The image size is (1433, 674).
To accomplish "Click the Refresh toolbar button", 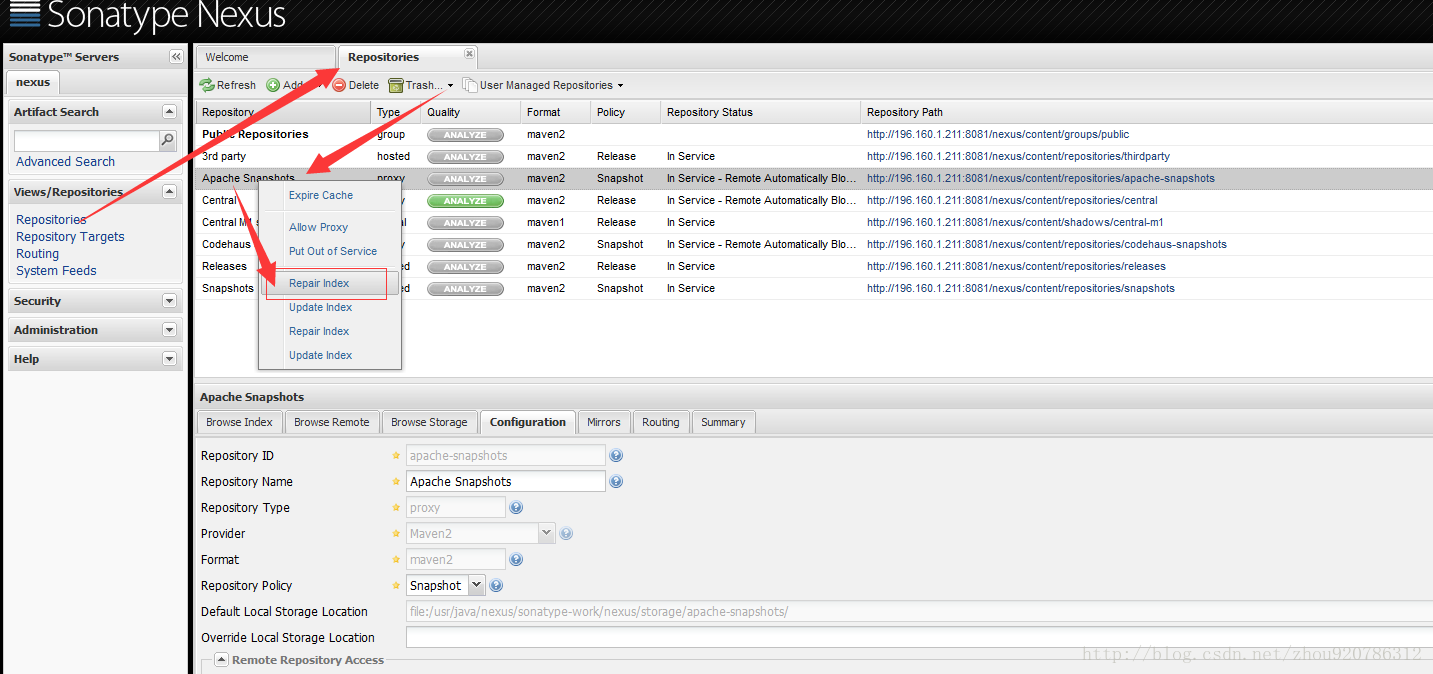I will tap(228, 85).
